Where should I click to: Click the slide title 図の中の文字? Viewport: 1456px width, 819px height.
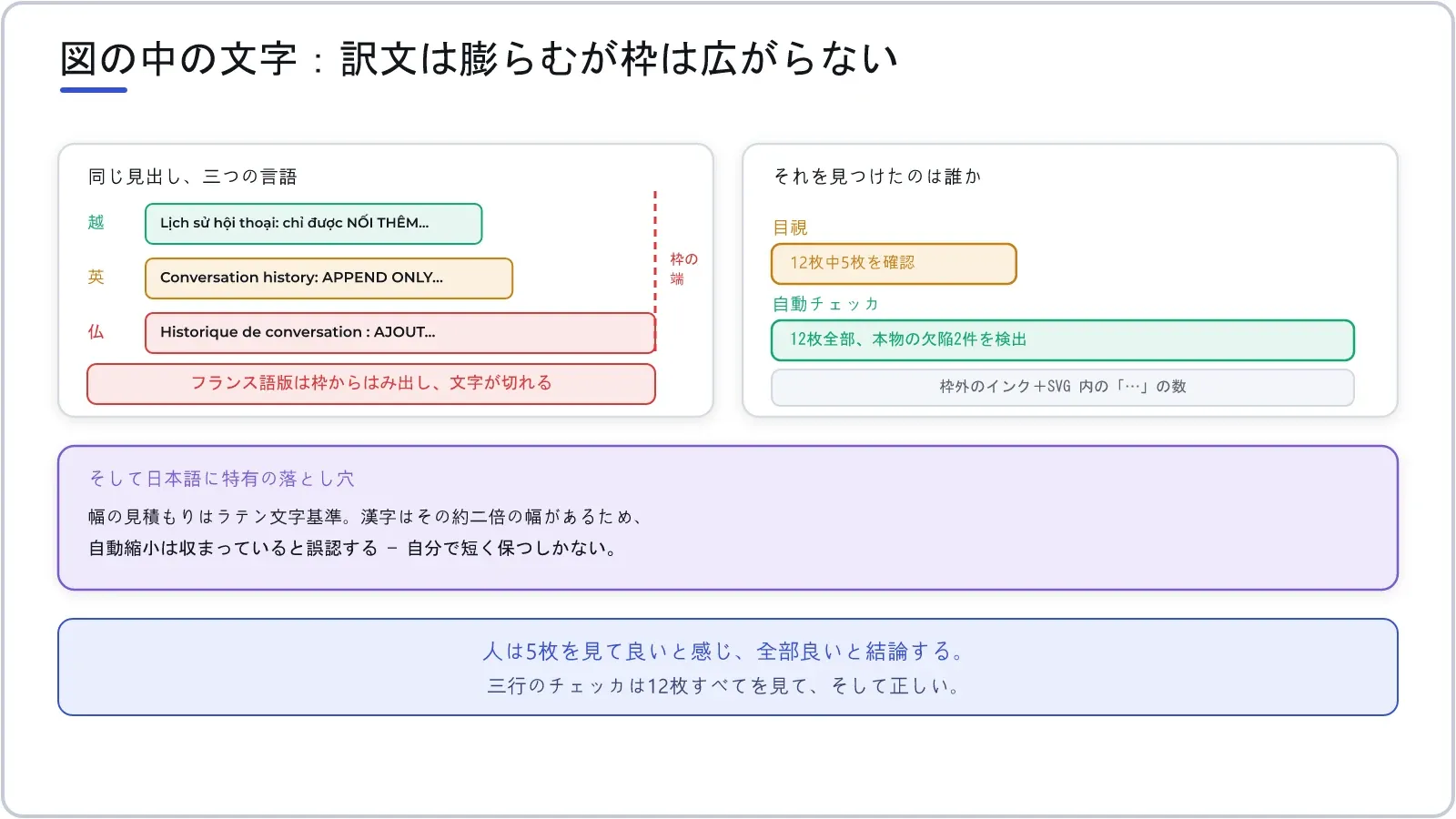coord(480,59)
